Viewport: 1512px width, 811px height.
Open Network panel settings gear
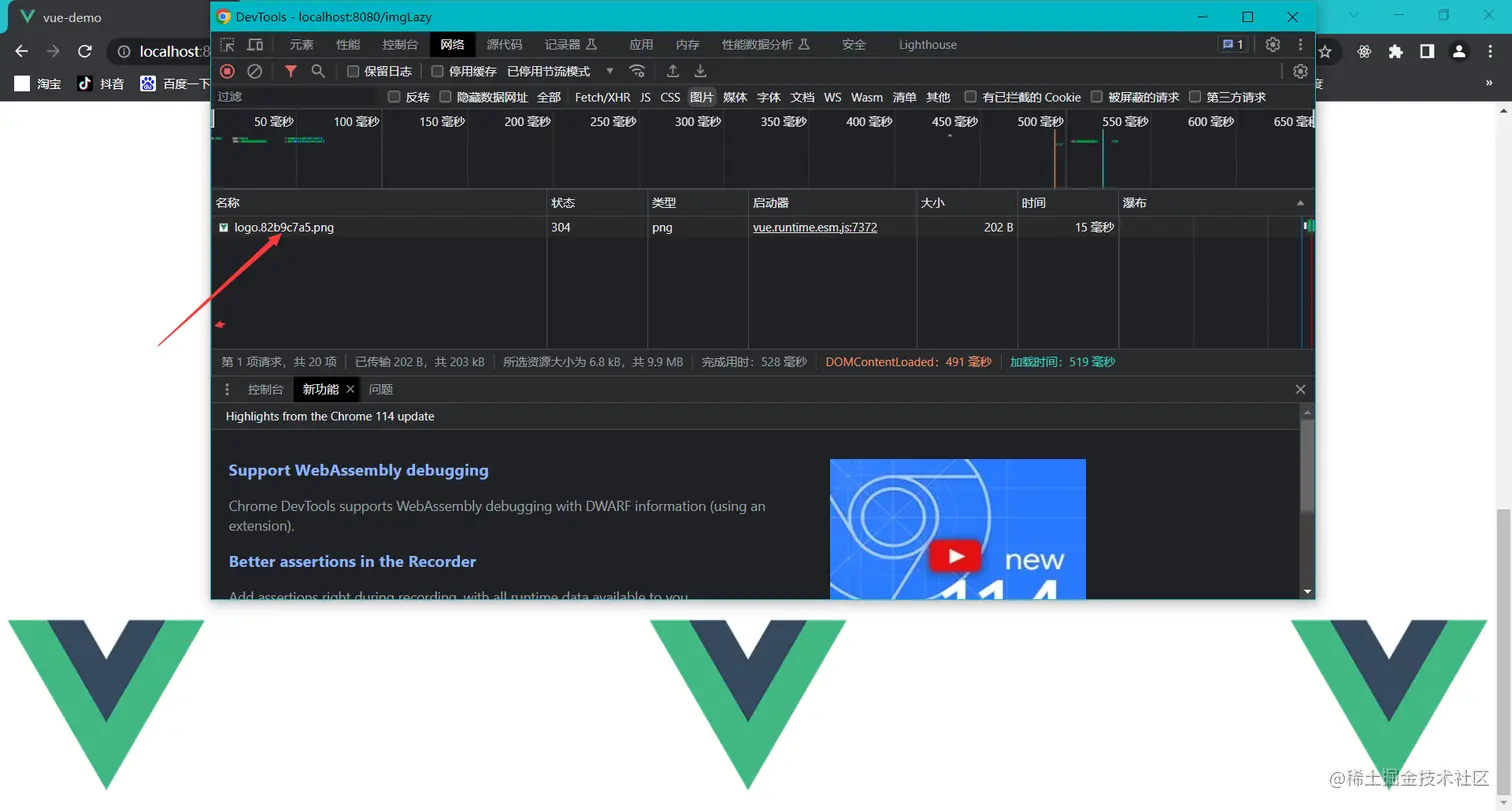pos(1300,71)
